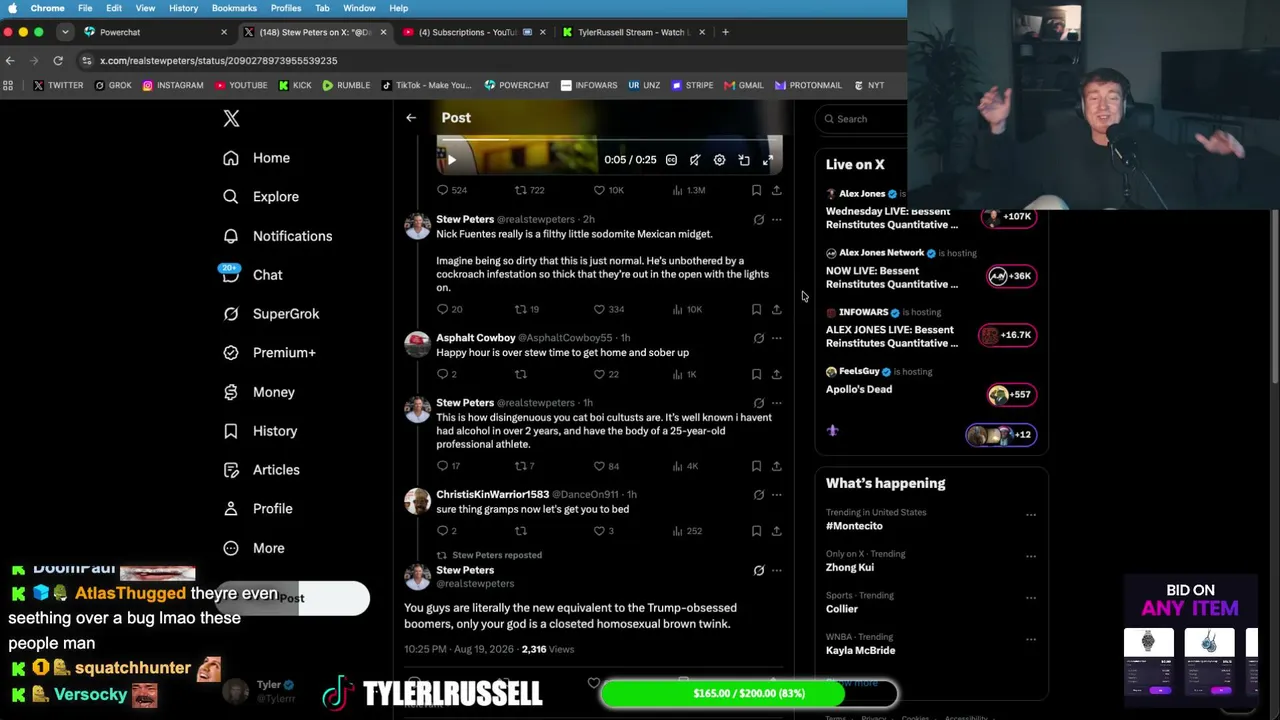Open Chat in the X sidebar

pos(253,275)
